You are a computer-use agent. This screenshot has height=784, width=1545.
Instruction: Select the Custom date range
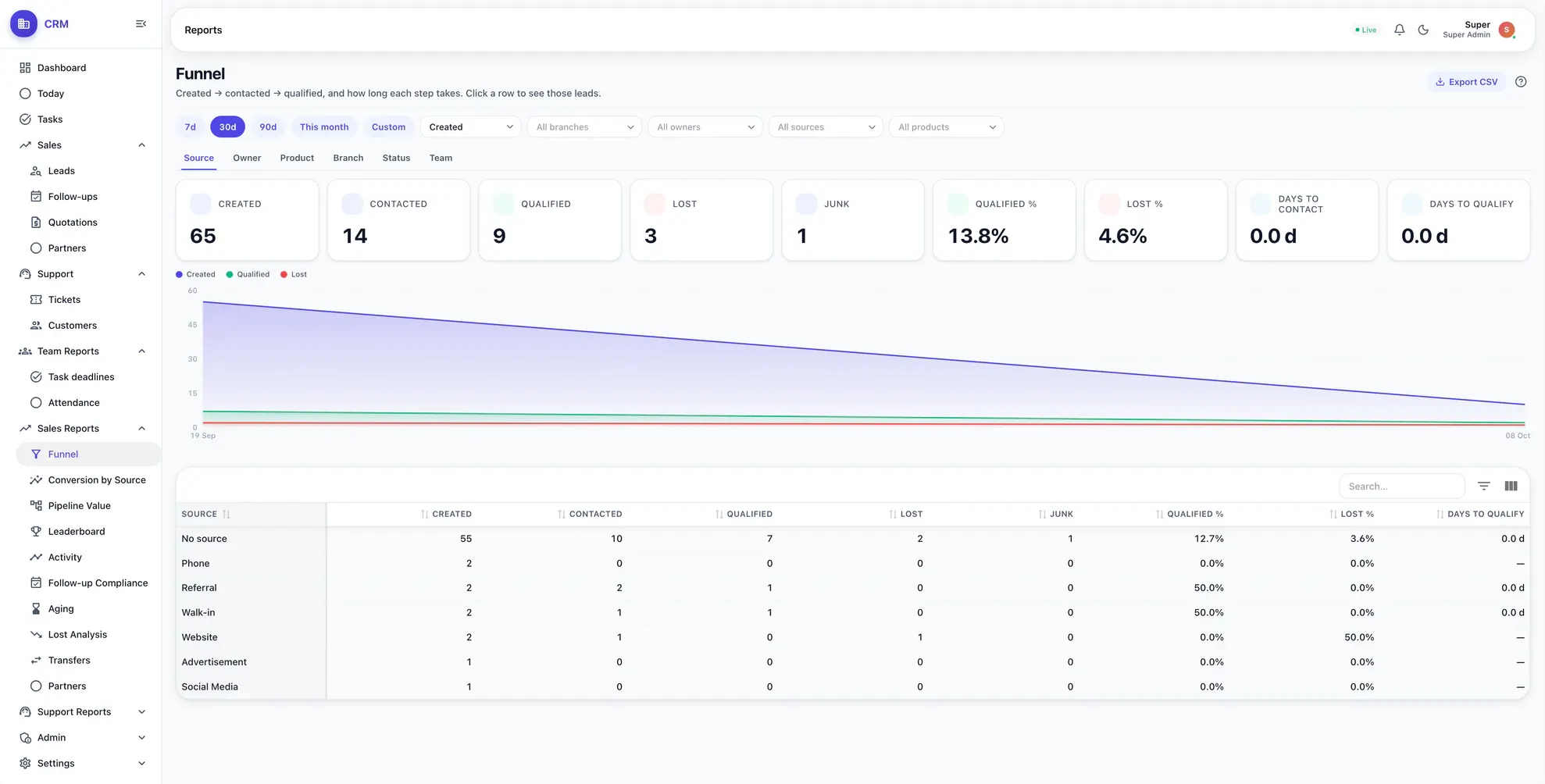click(x=388, y=127)
